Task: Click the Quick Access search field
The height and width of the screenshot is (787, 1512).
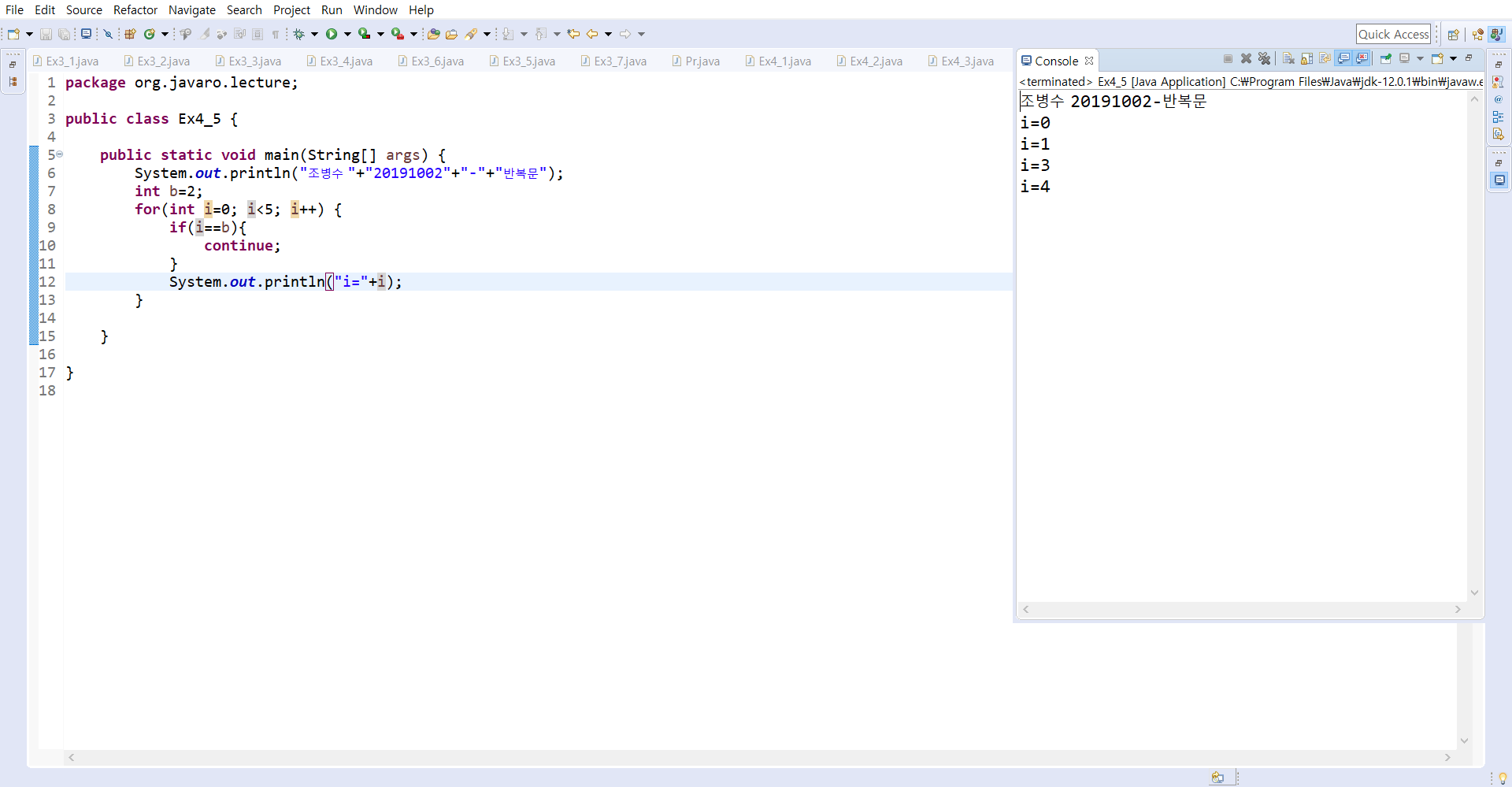Action: 1393,34
